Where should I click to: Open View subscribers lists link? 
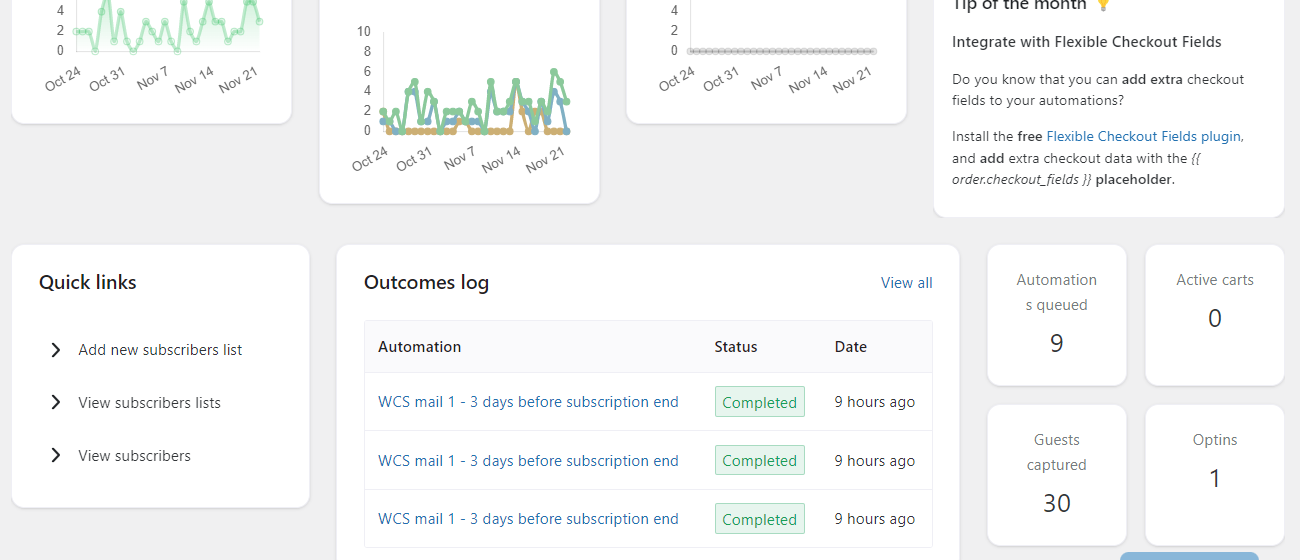(149, 403)
